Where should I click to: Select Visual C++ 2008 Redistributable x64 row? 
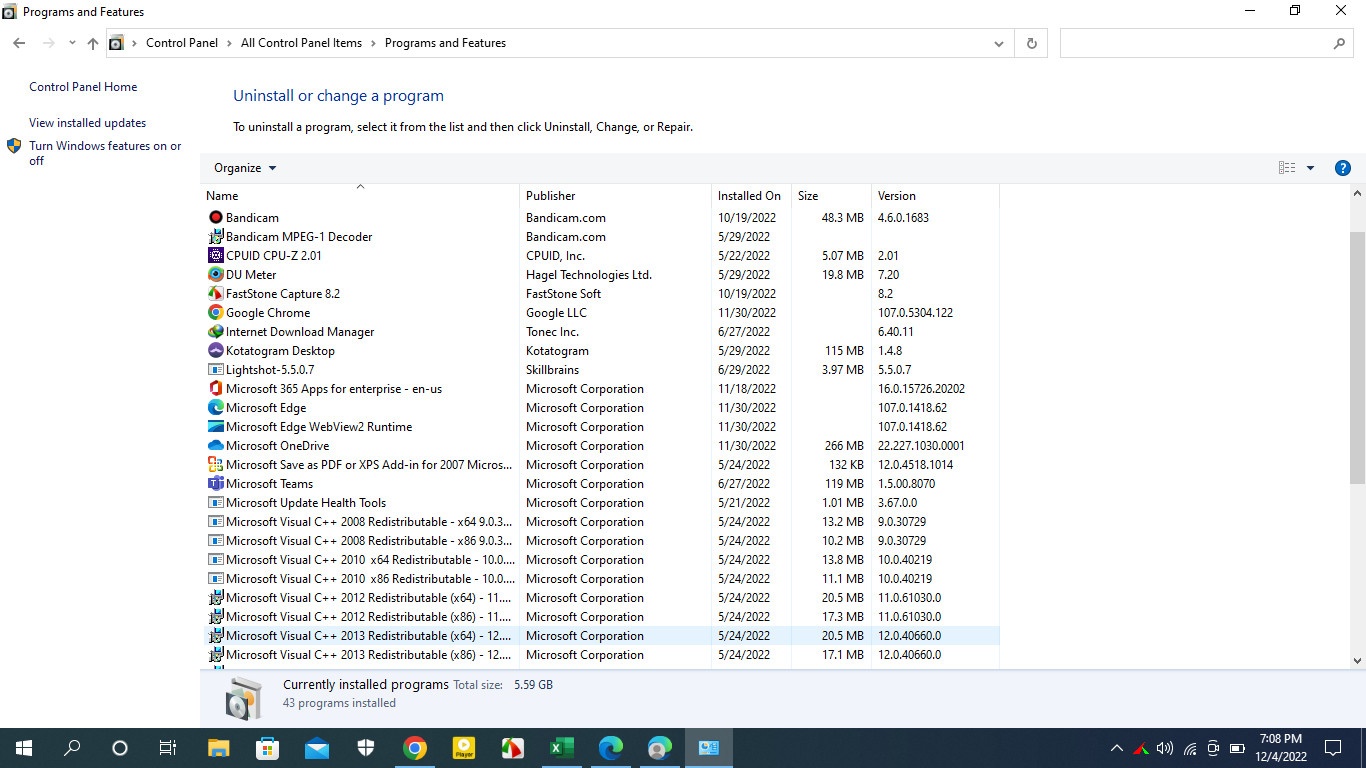(x=601, y=521)
